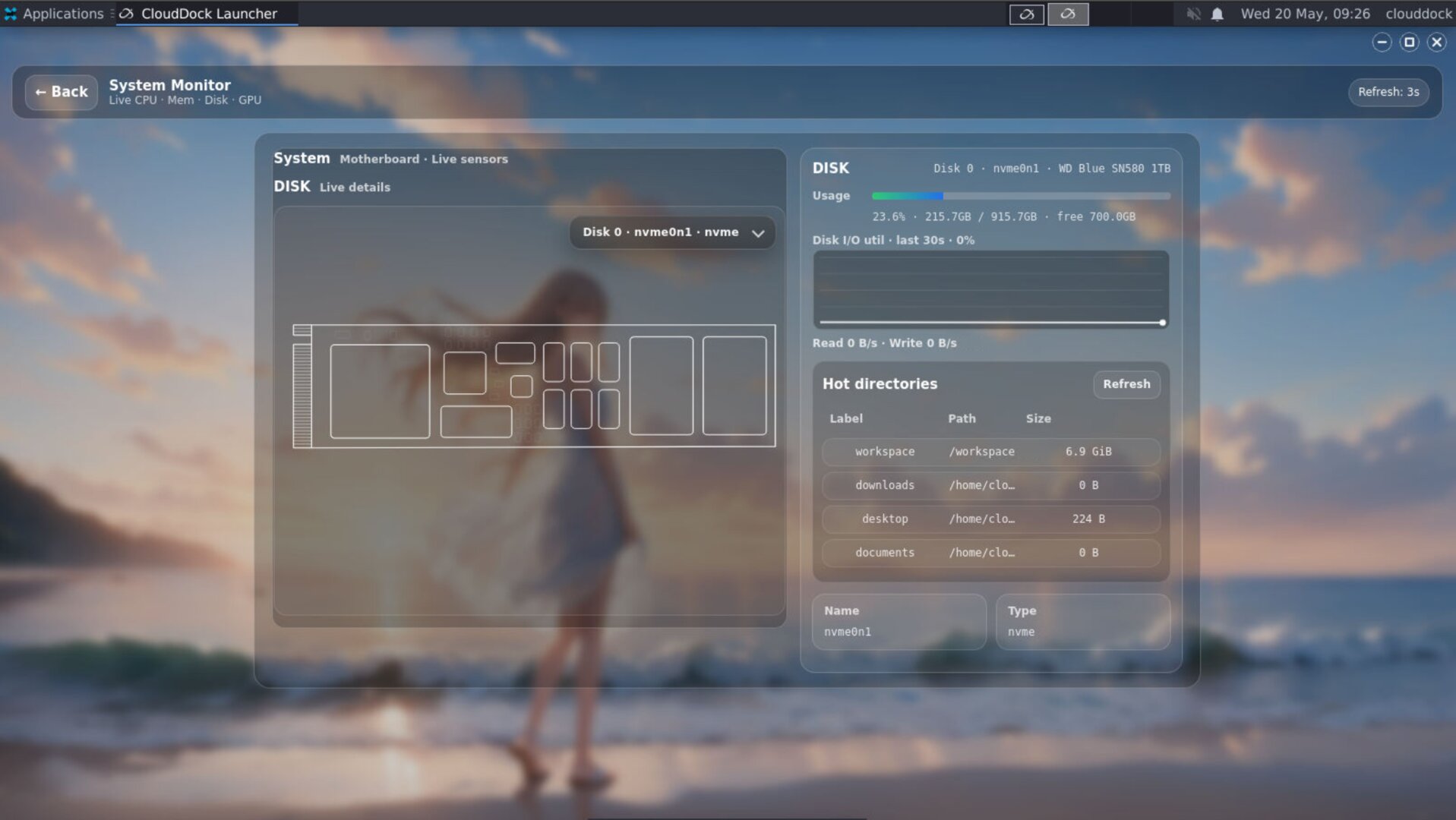Click the Label column header
1456x820 pixels.
[845, 418]
